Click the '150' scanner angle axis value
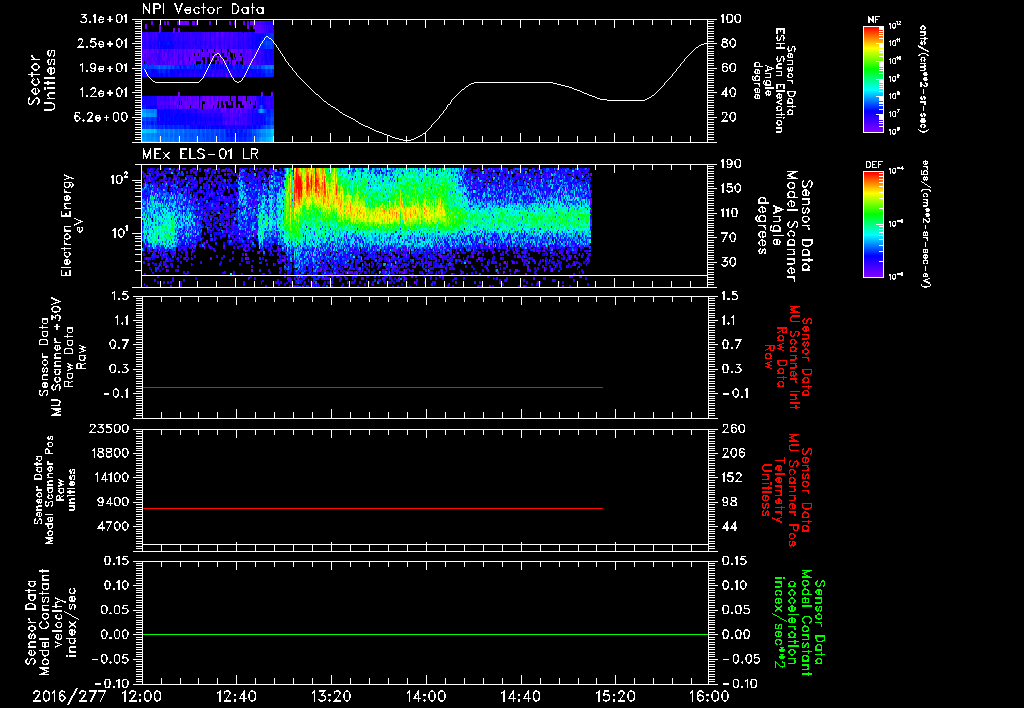The width and height of the screenshot is (1024, 708). (x=730, y=189)
